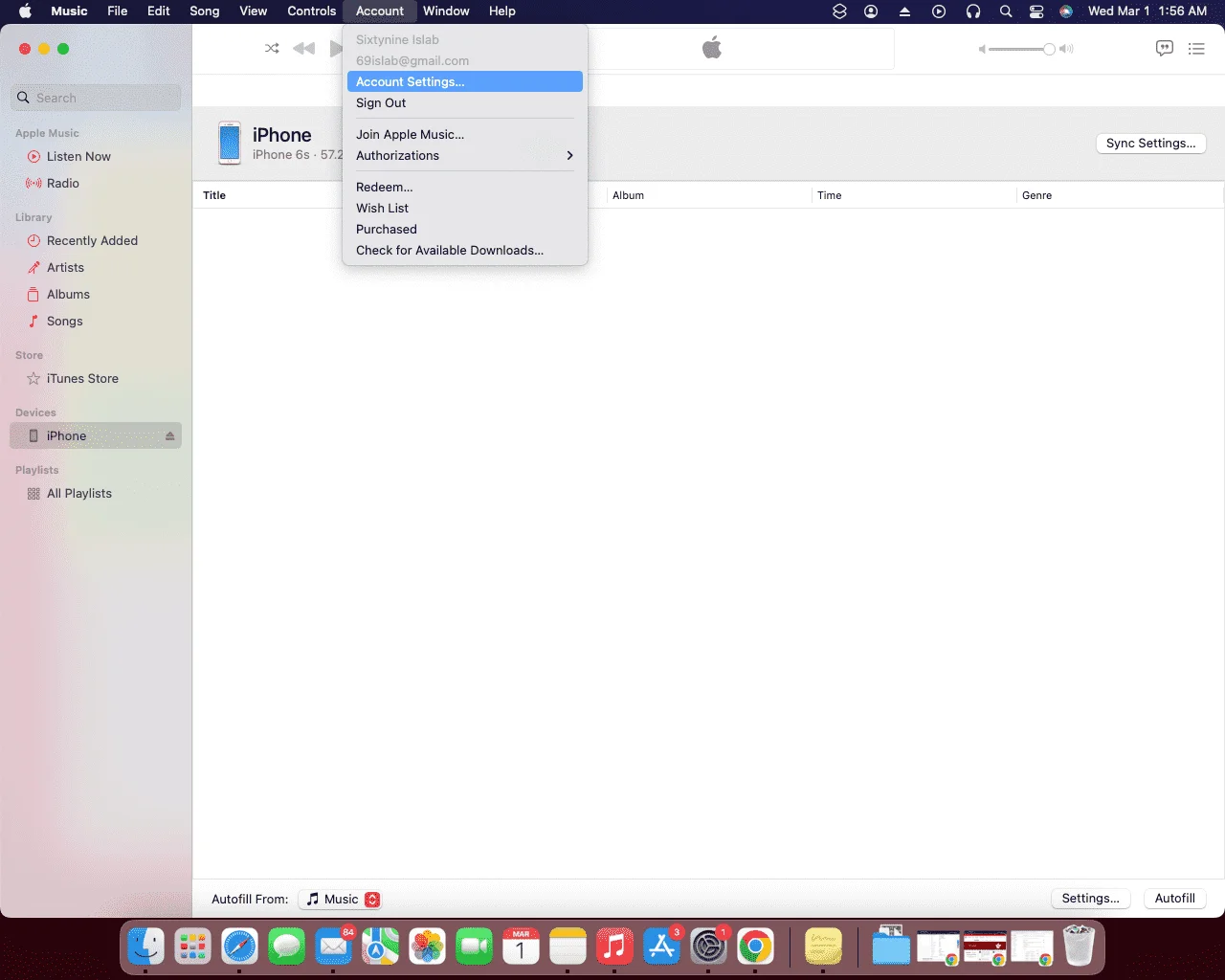Sort by the Title column header

(214, 195)
